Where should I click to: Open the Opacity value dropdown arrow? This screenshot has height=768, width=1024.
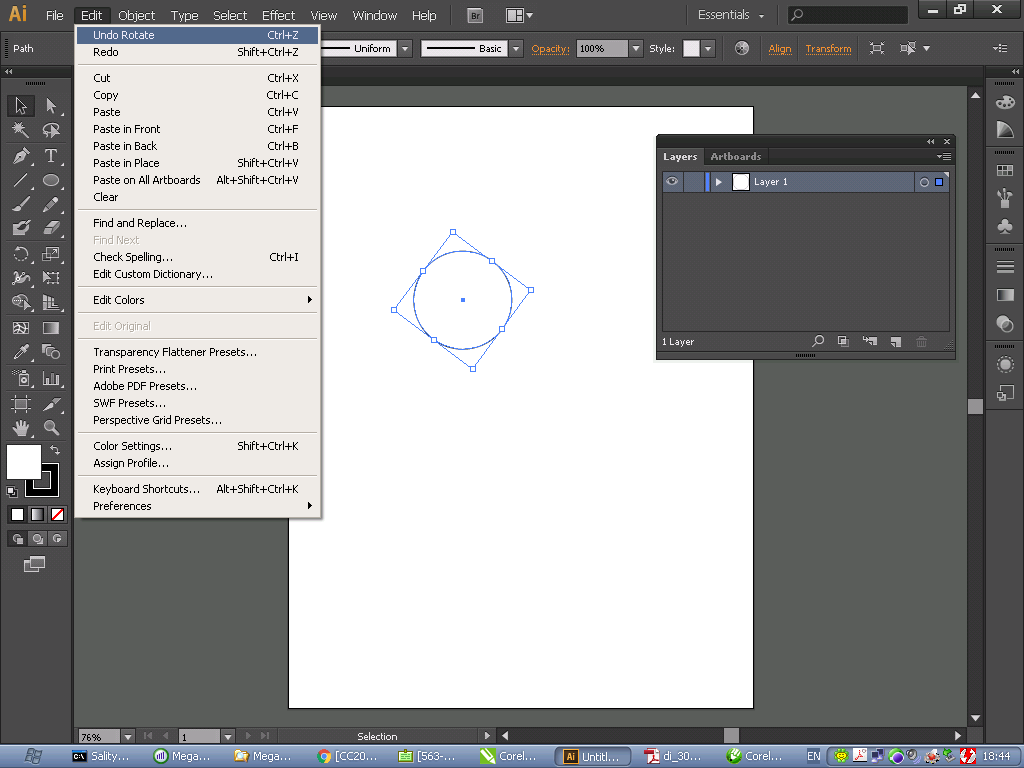click(x=635, y=48)
